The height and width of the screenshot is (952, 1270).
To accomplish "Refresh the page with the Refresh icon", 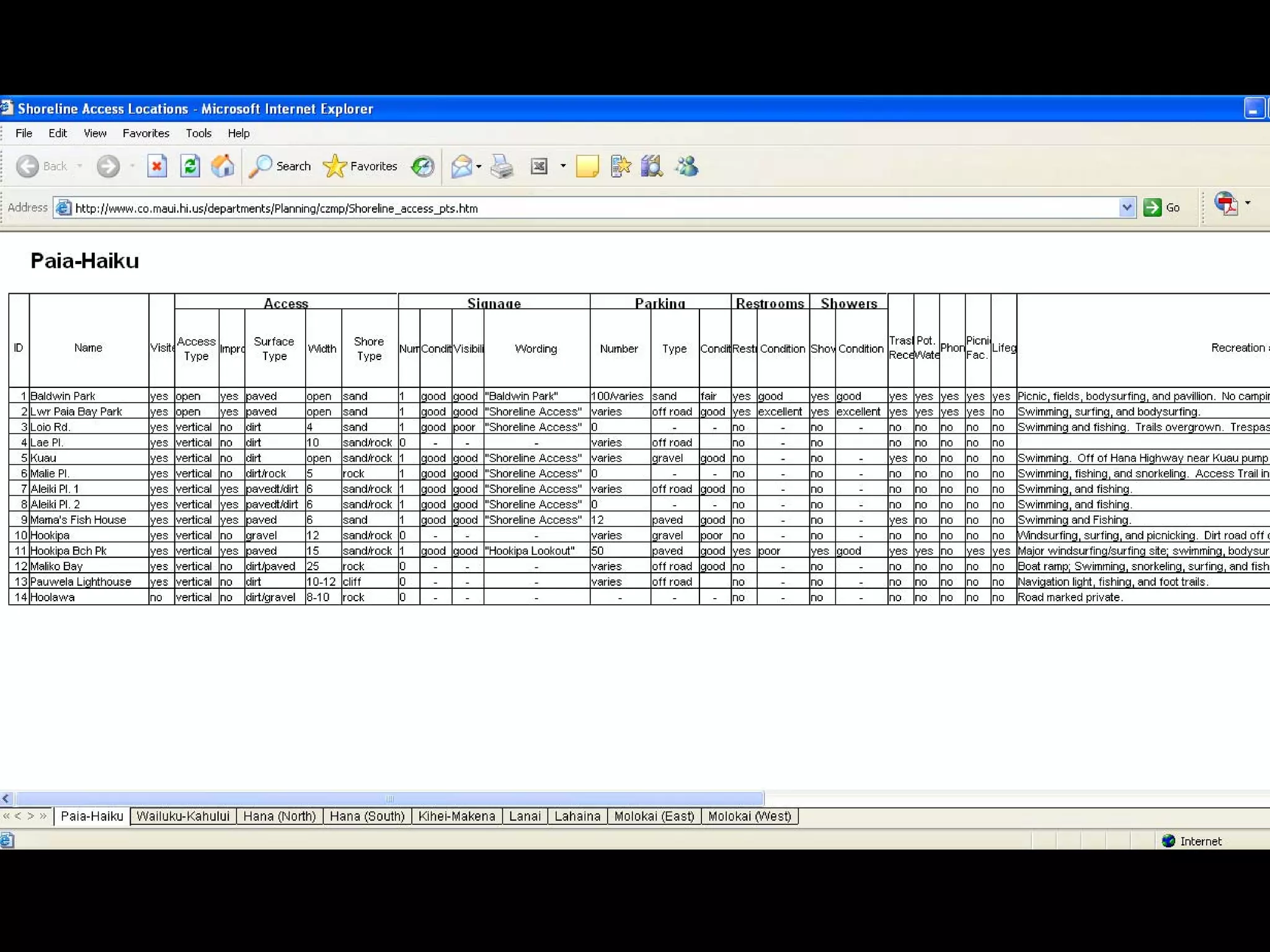I will click(190, 166).
